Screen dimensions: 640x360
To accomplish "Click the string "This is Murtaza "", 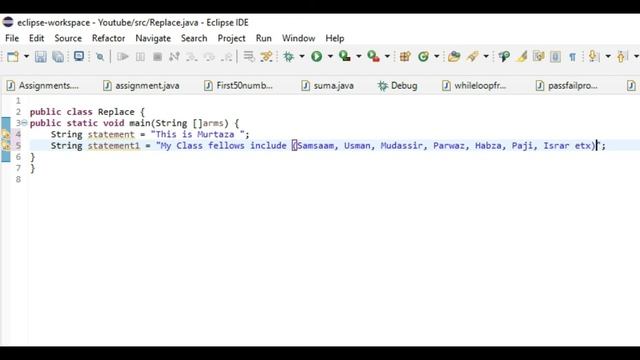I will coord(198,134).
